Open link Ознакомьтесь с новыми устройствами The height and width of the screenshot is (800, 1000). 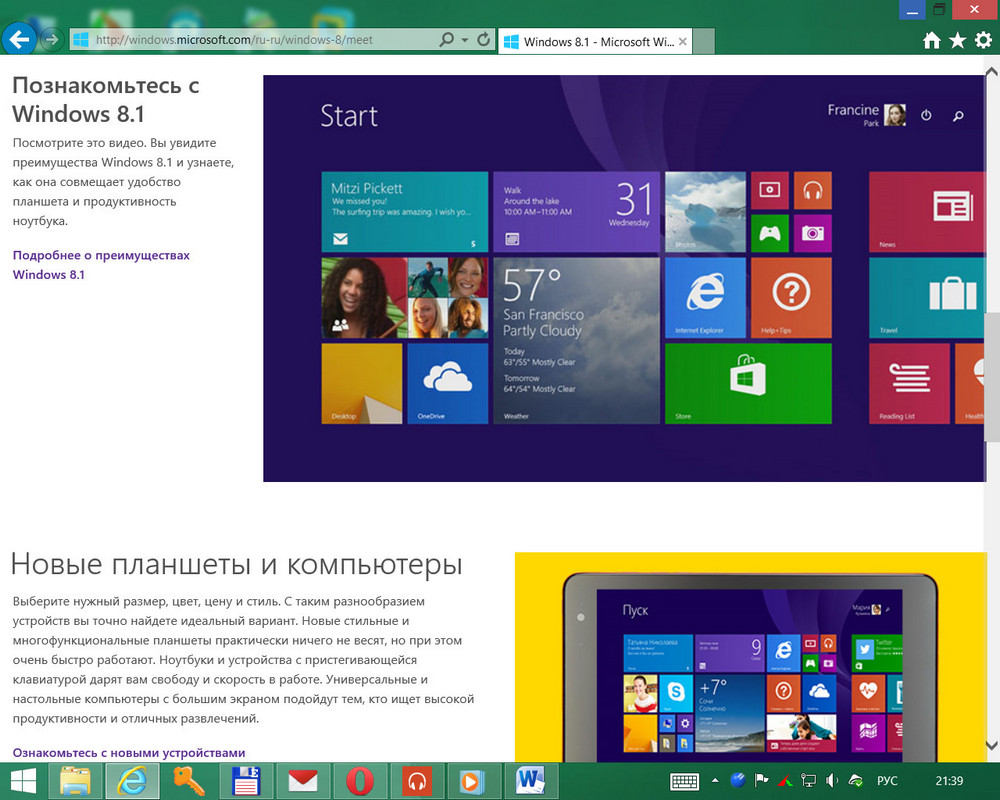coord(129,753)
